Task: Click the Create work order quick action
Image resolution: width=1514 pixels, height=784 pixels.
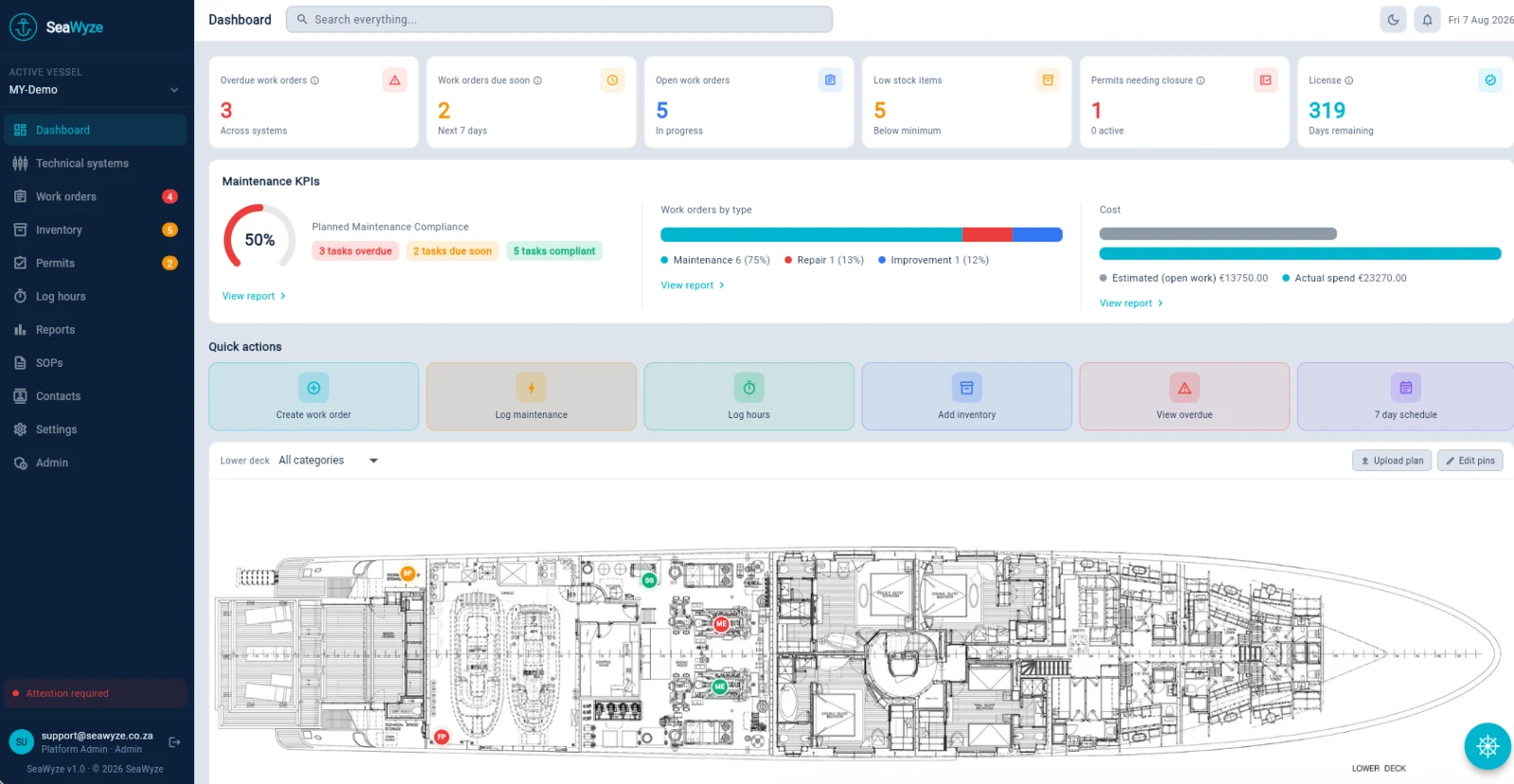Action: point(314,397)
